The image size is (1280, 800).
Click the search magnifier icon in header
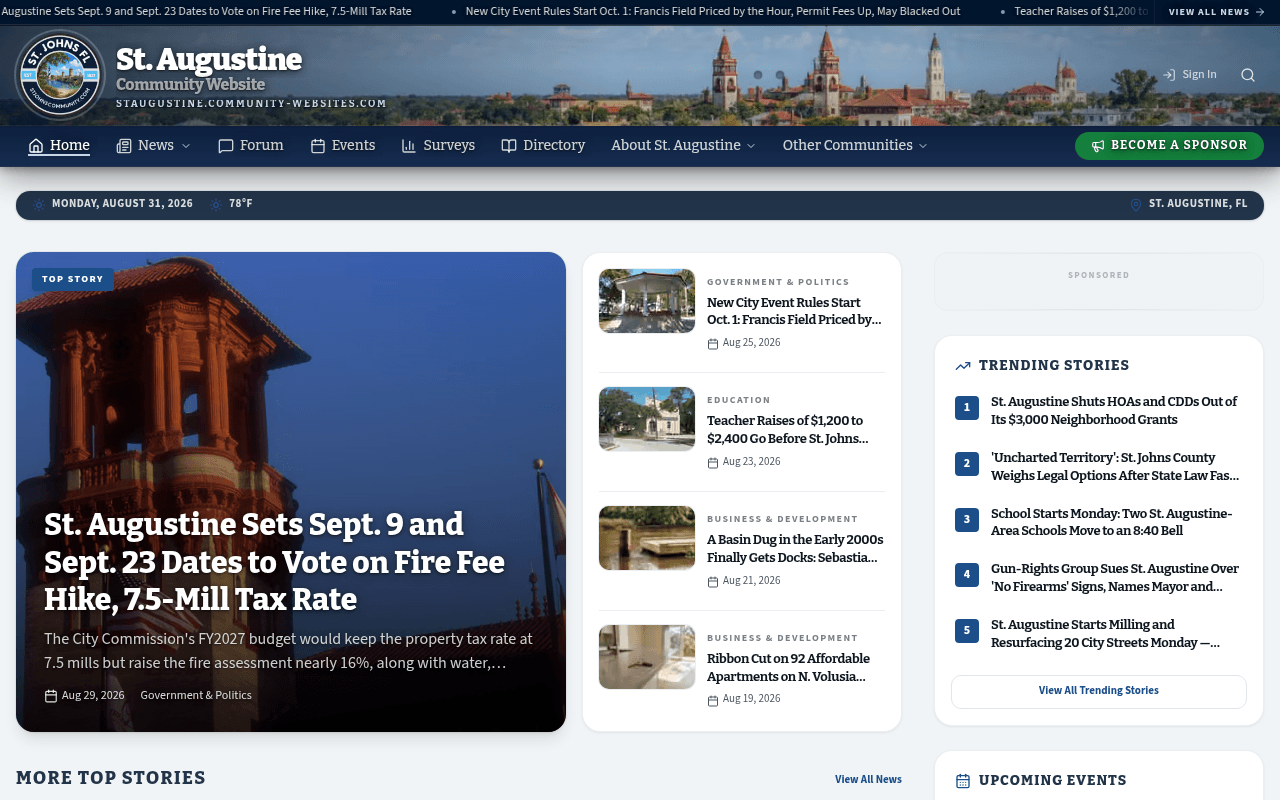(x=1248, y=75)
